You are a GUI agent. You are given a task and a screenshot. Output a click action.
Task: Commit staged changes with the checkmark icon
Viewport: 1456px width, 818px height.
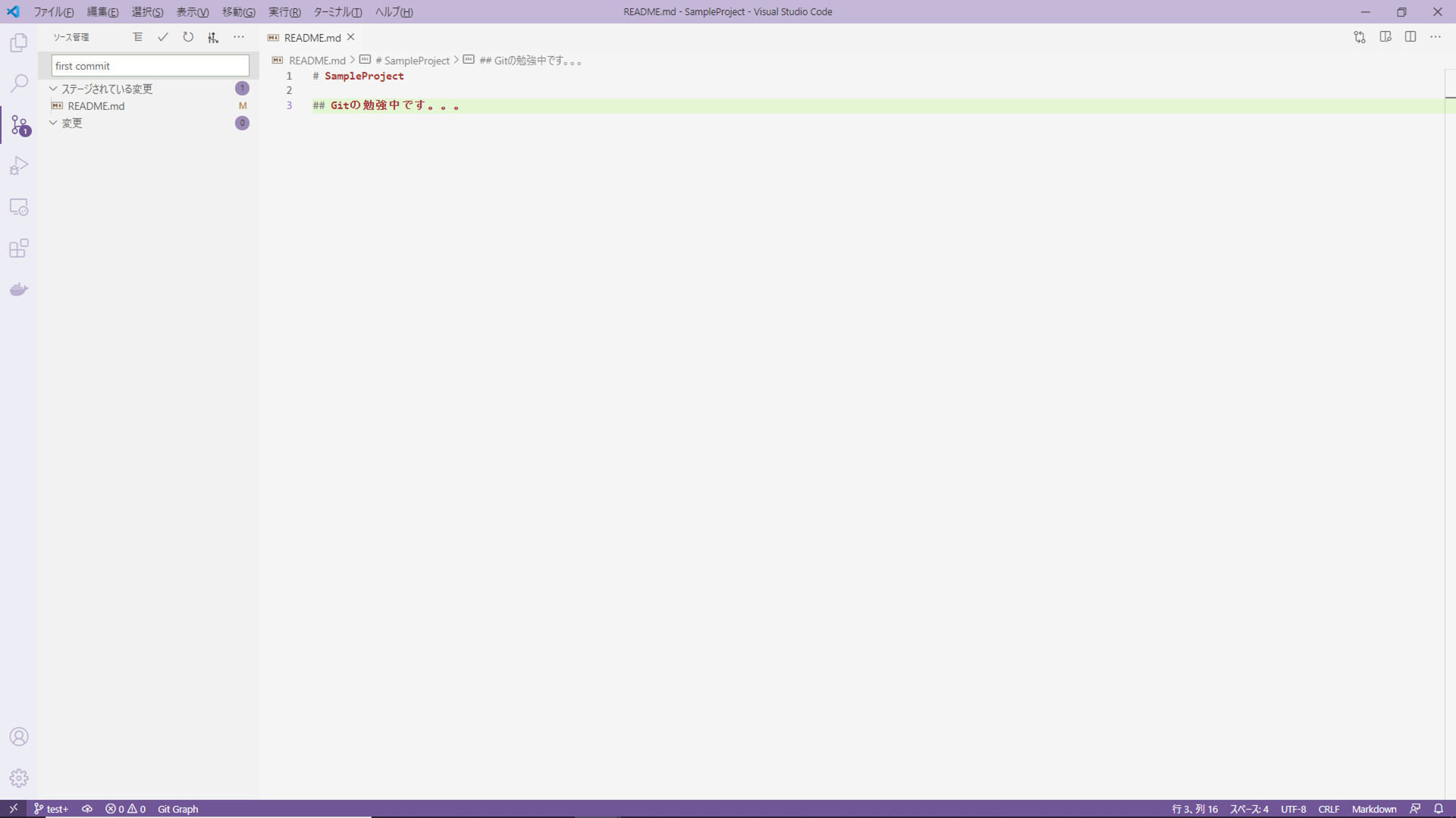[162, 36]
